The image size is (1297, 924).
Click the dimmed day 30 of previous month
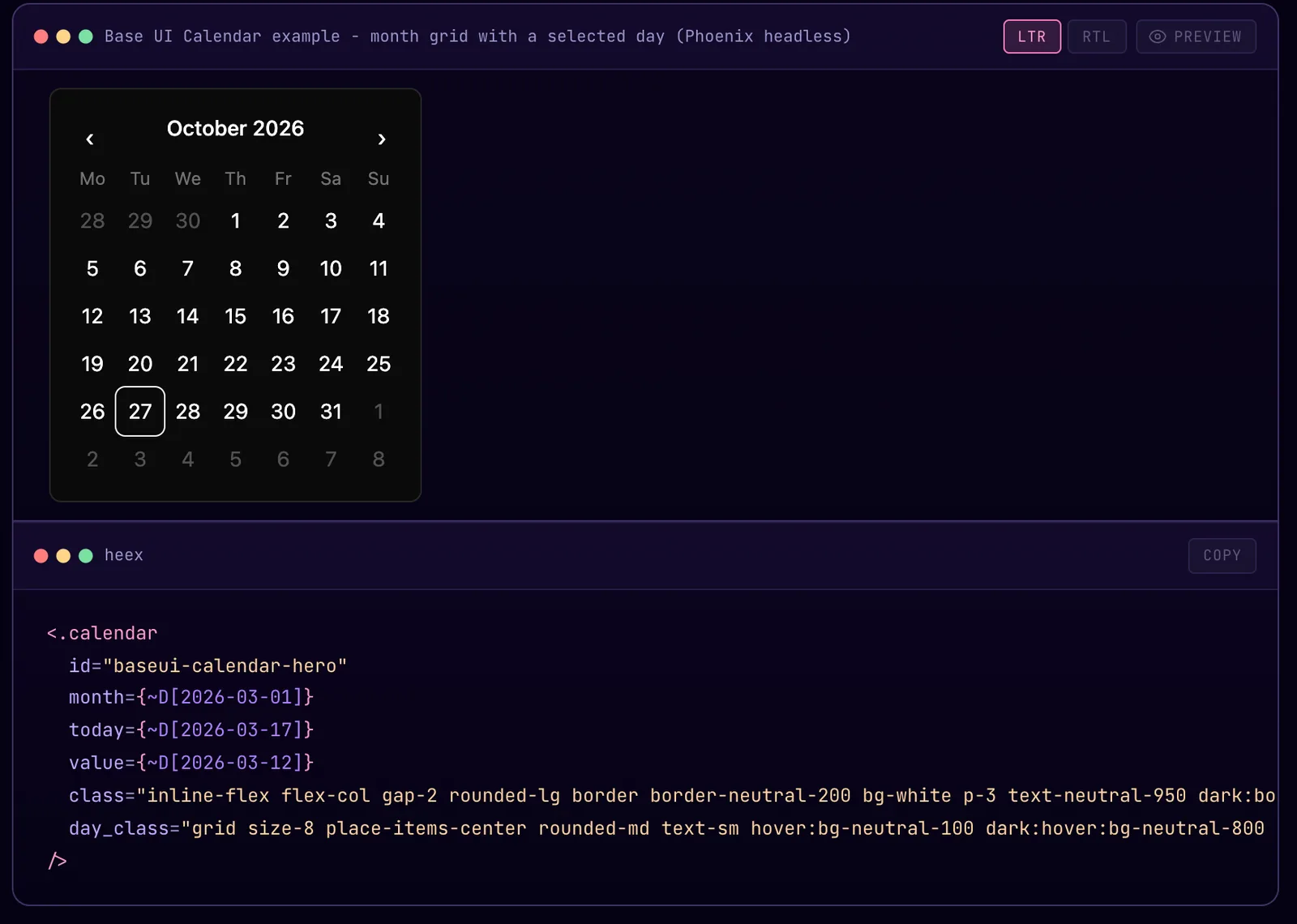click(x=188, y=221)
